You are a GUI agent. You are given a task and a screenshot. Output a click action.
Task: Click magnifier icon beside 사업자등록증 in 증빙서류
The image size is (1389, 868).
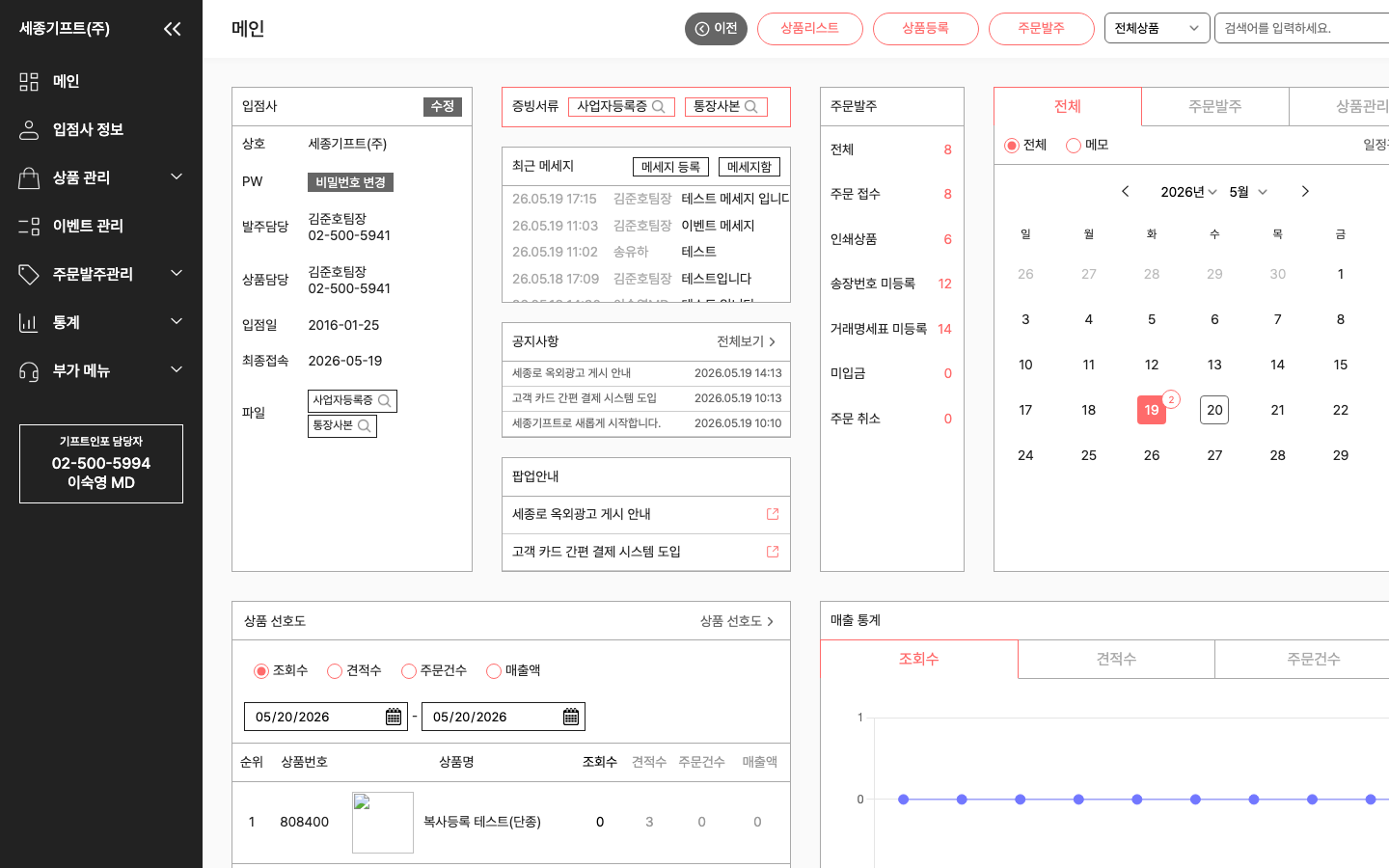pyautogui.click(x=659, y=107)
